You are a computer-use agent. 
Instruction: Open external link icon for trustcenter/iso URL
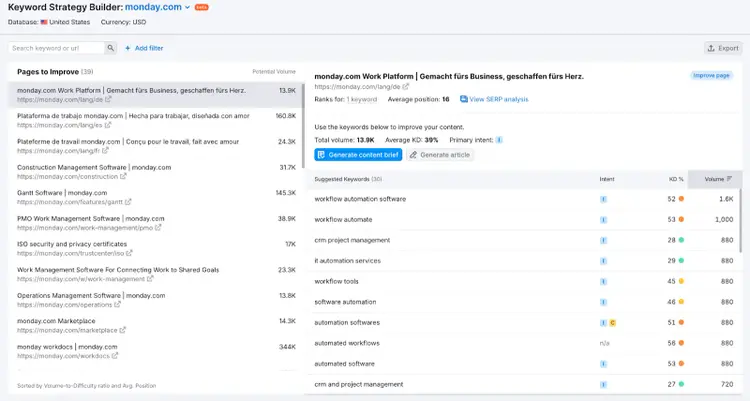click(129, 253)
